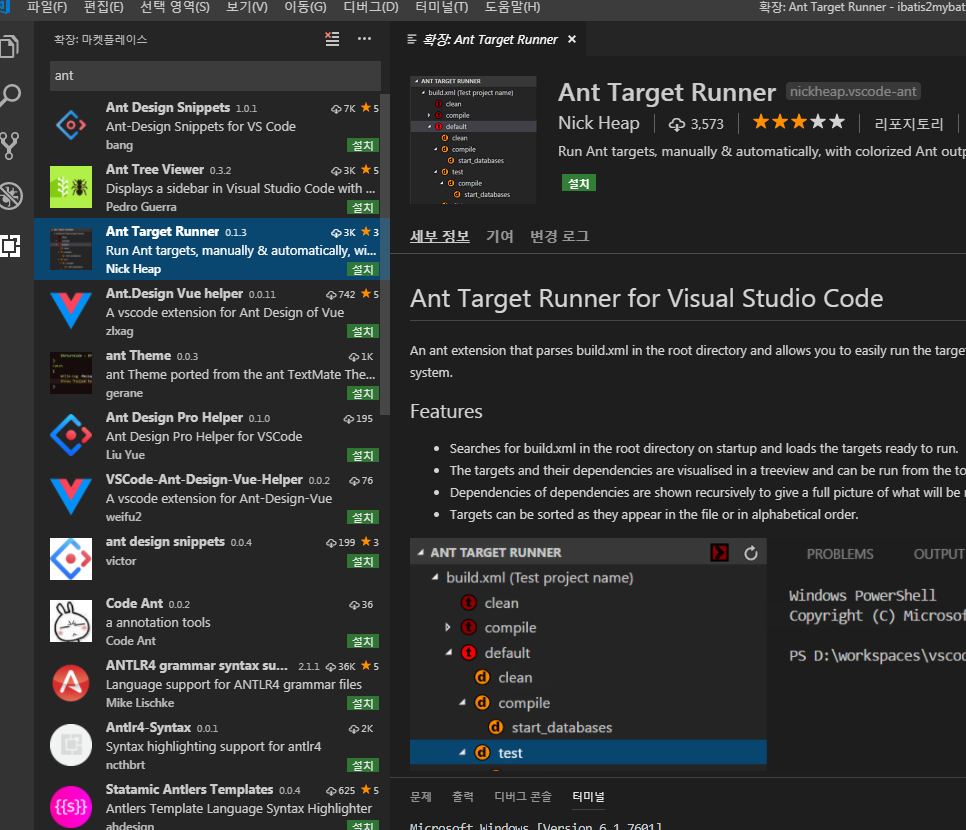
Task: Open the Debug view in activity bar
Action: click(x=10, y=196)
